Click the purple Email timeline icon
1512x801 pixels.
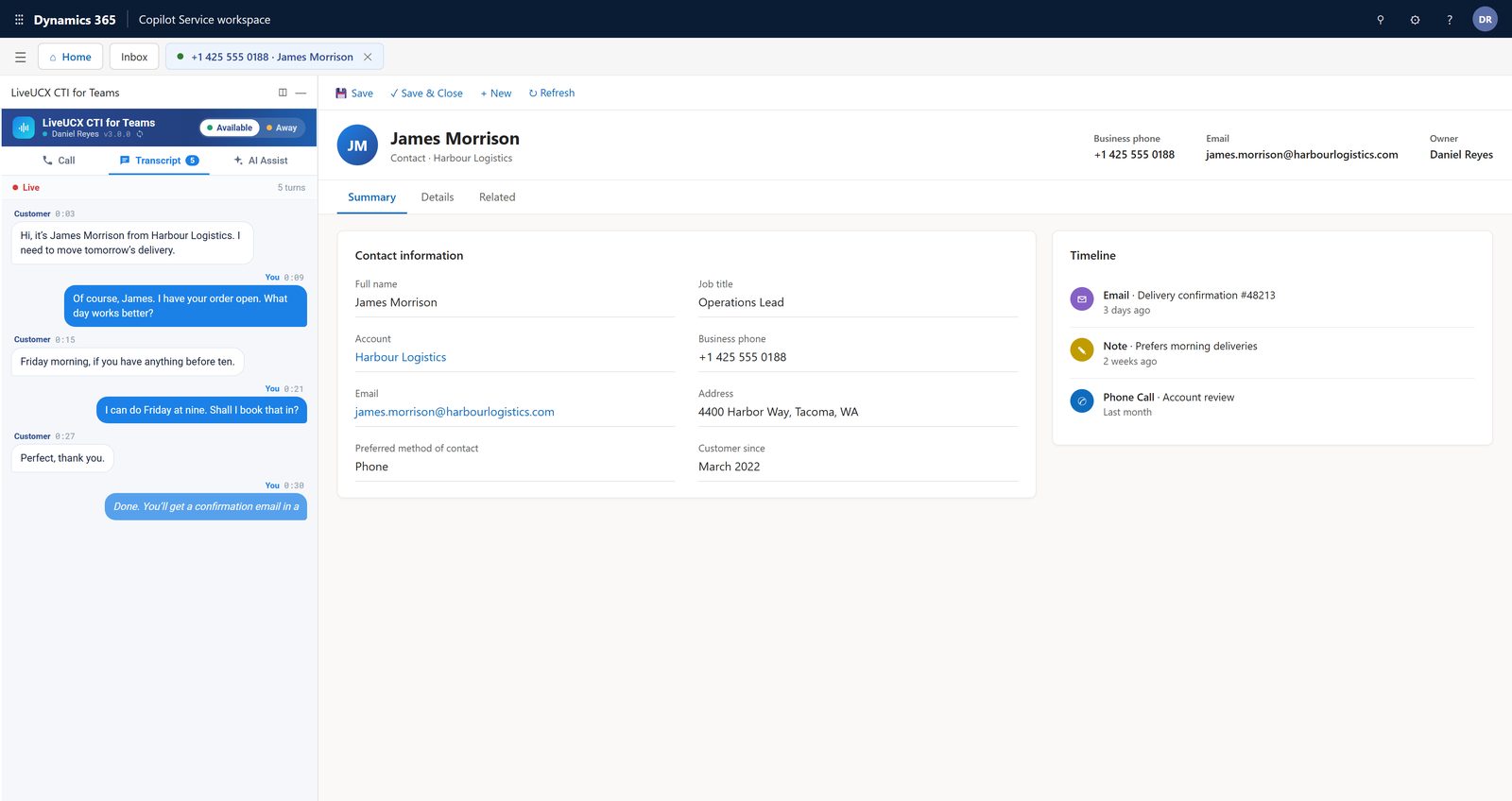point(1081,298)
